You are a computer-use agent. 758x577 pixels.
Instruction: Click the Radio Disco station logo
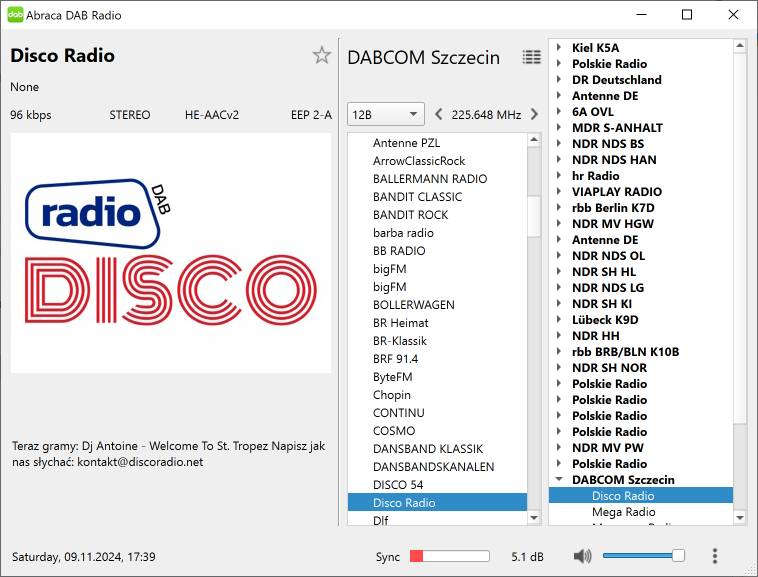[170, 253]
